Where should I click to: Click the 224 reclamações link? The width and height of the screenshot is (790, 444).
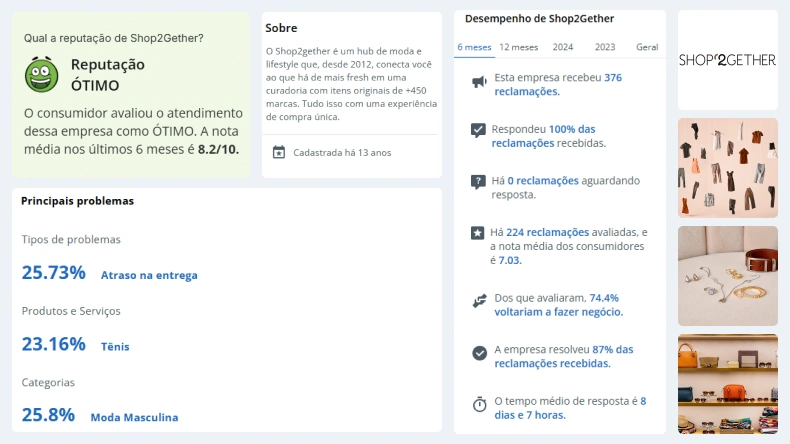547,232
